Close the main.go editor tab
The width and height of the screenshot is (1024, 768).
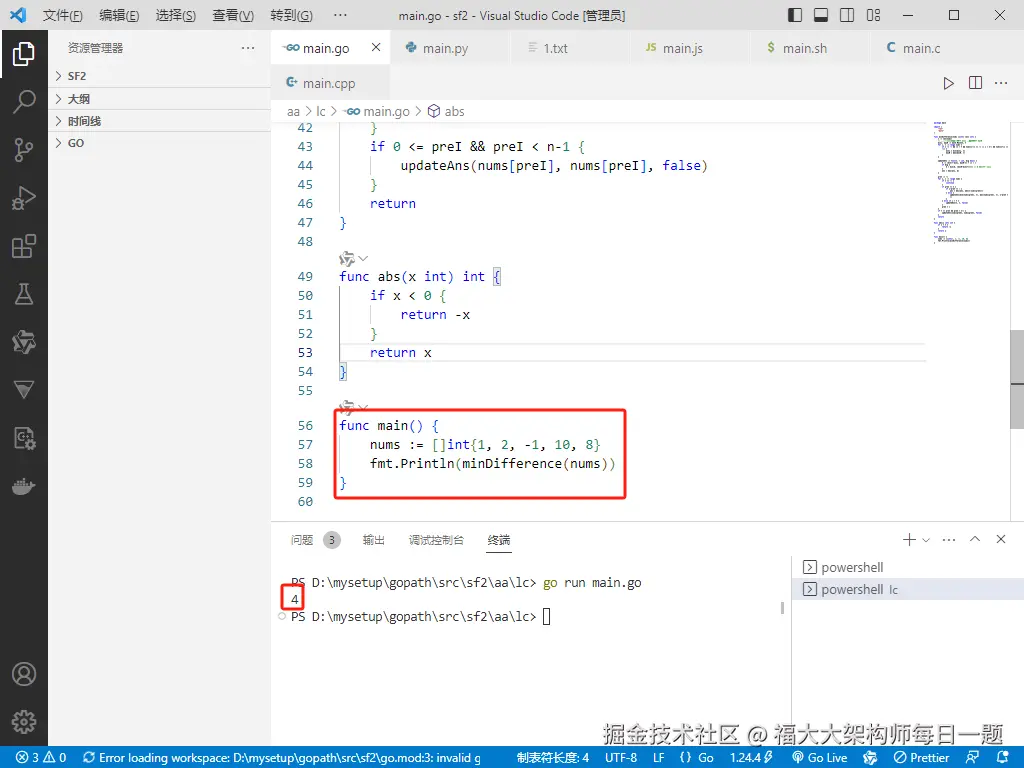point(376,47)
